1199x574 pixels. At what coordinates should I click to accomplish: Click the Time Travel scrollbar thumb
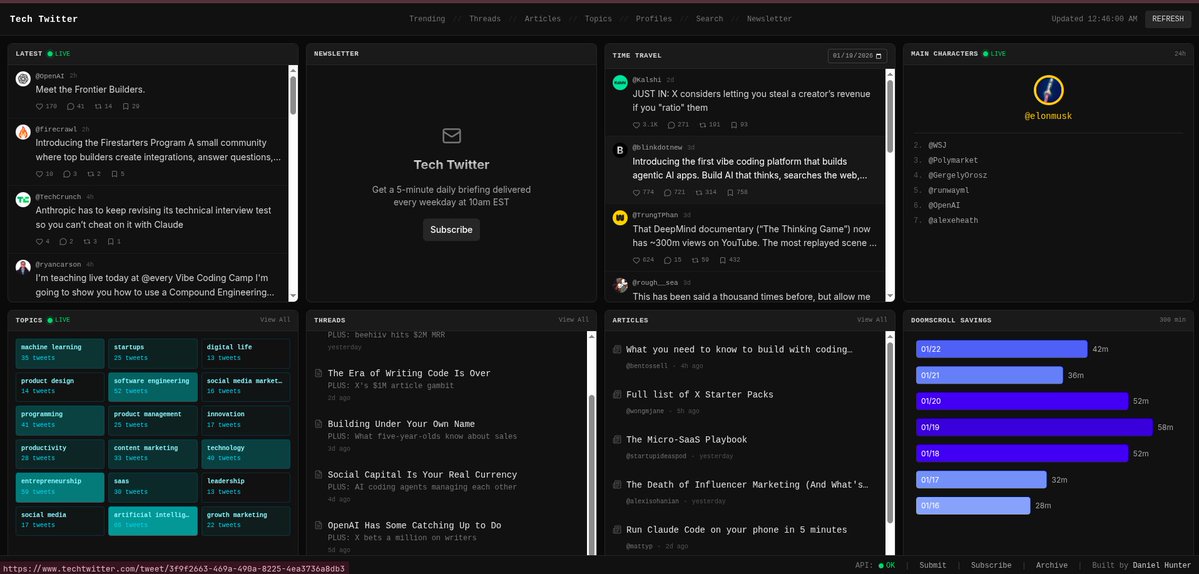click(889, 115)
